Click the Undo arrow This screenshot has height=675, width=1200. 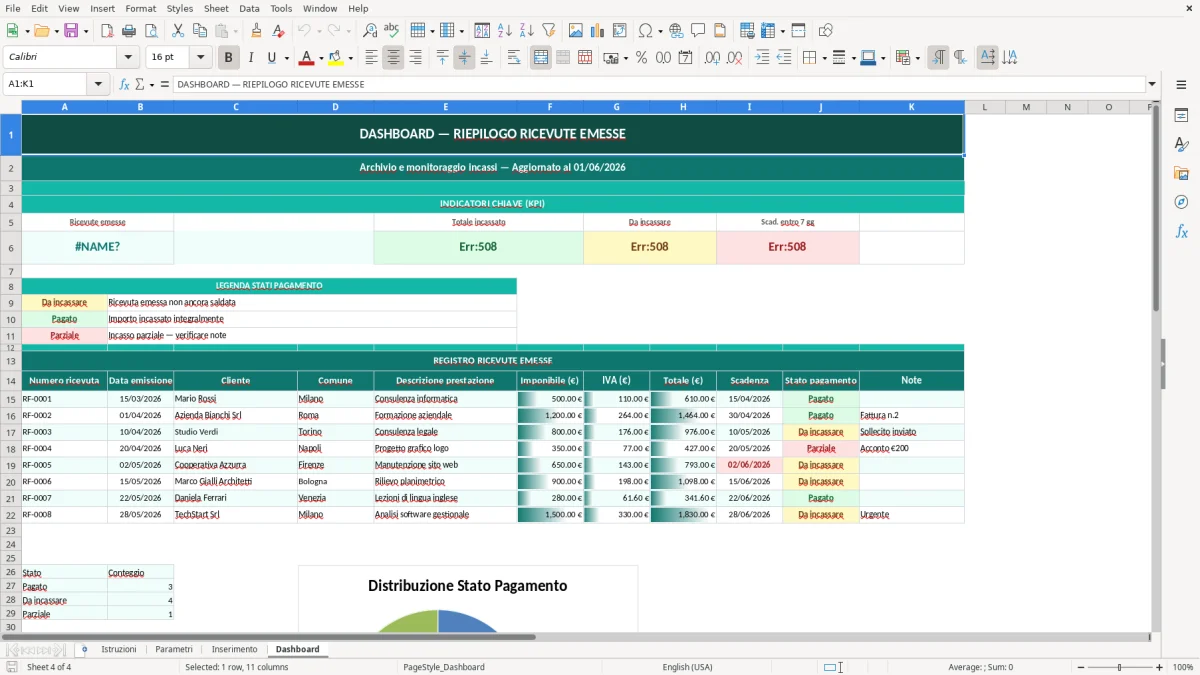pyautogui.click(x=306, y=31)
